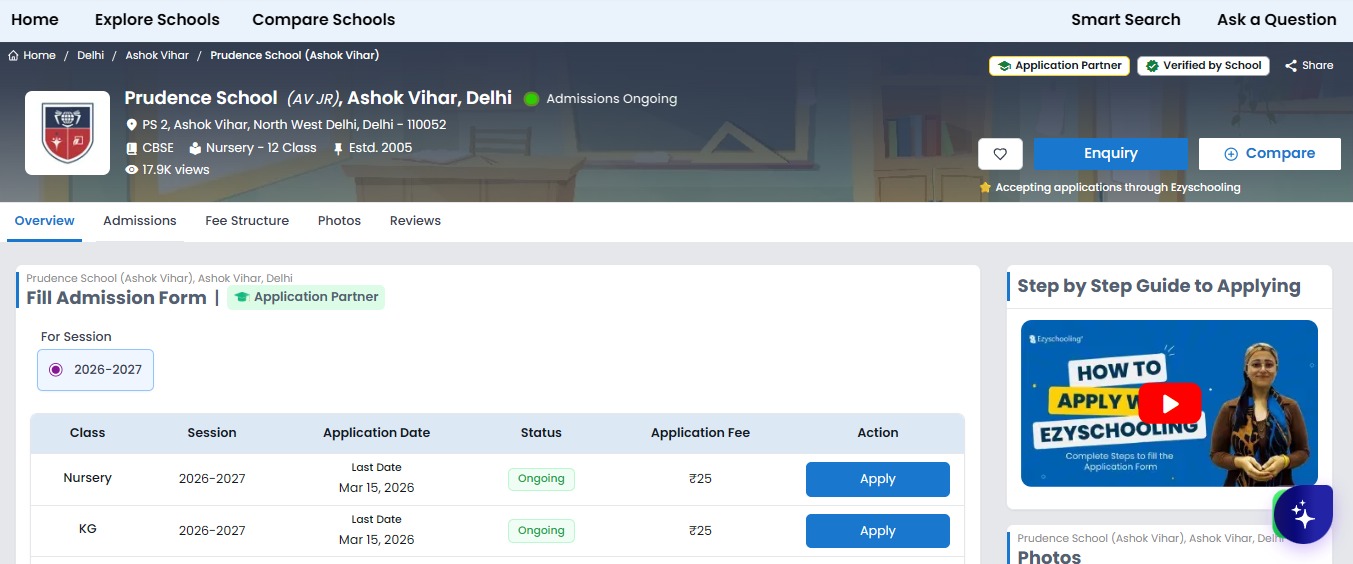Screen dimensions: 1353x564
Task: Click the Enquiry button
Action: tap(1111, 154)
